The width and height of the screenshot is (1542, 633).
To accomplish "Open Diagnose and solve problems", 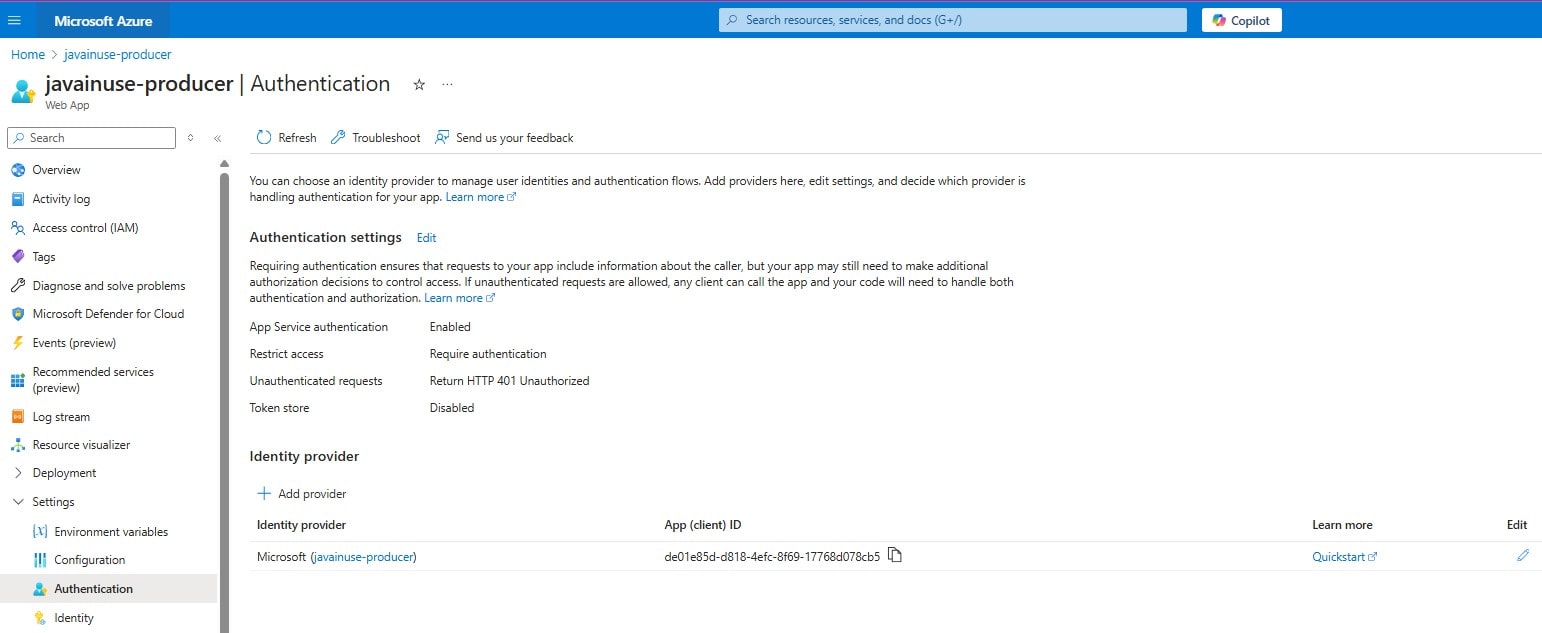I will click(x=109, y=286).
